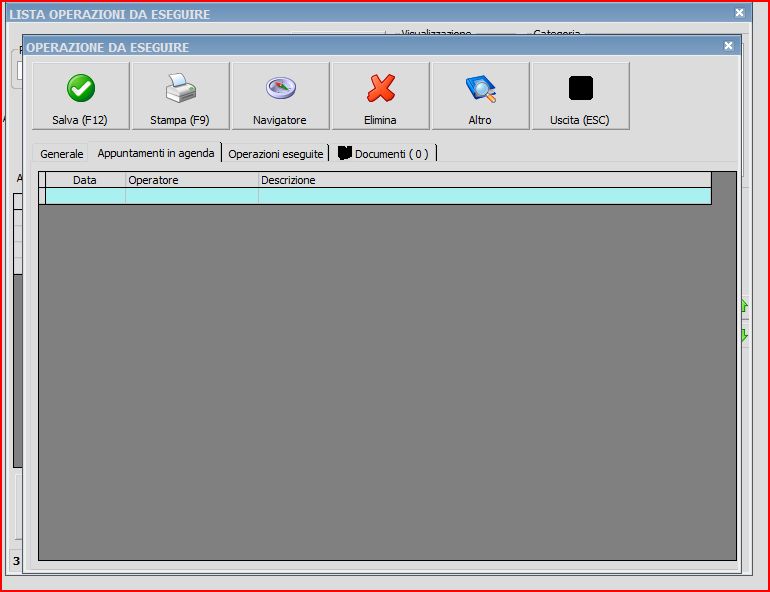
Task: Click green down arrow in Lista operazioni window
Action: [744, 335]
